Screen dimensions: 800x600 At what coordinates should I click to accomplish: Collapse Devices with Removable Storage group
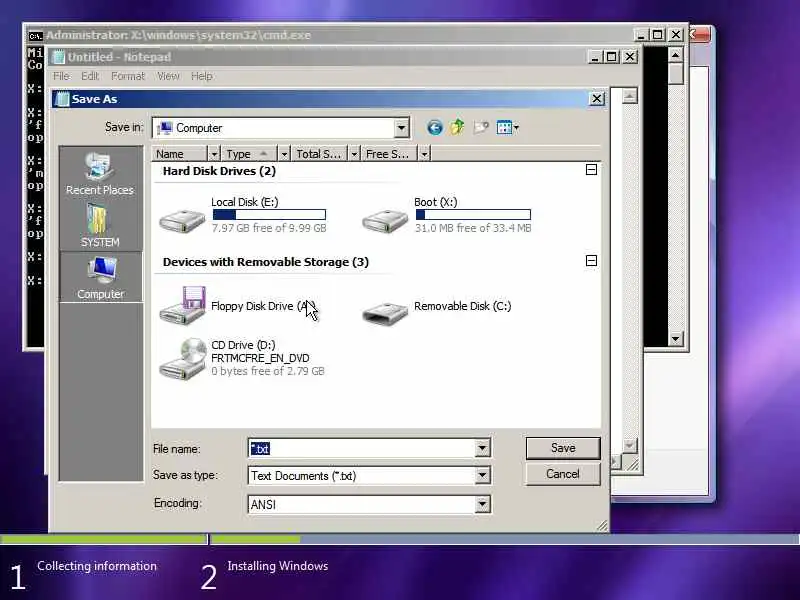[591, 261]
